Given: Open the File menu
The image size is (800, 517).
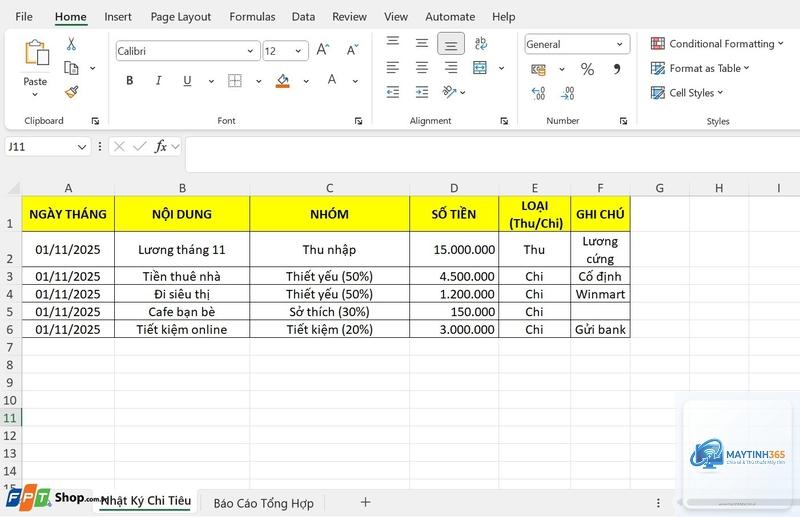Looking at the screenshot, I should click(24, 17).
